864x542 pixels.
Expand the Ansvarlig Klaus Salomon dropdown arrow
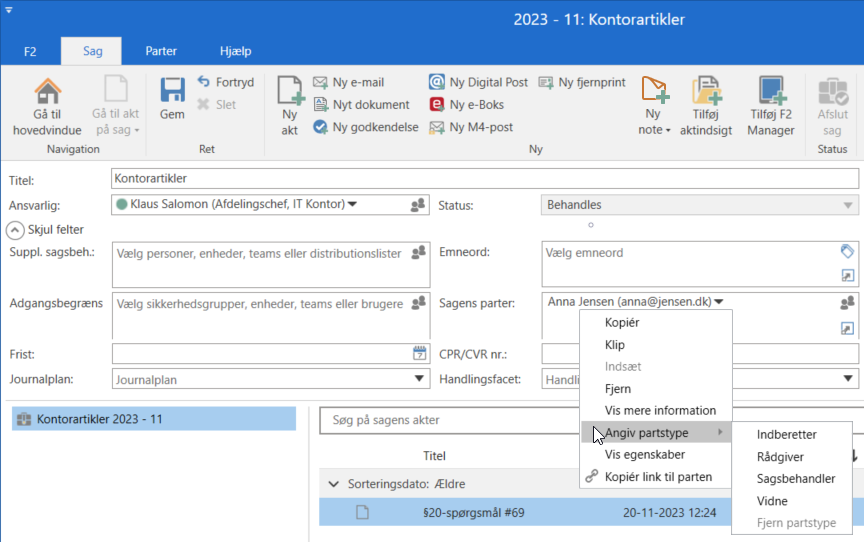click(353, 205)
